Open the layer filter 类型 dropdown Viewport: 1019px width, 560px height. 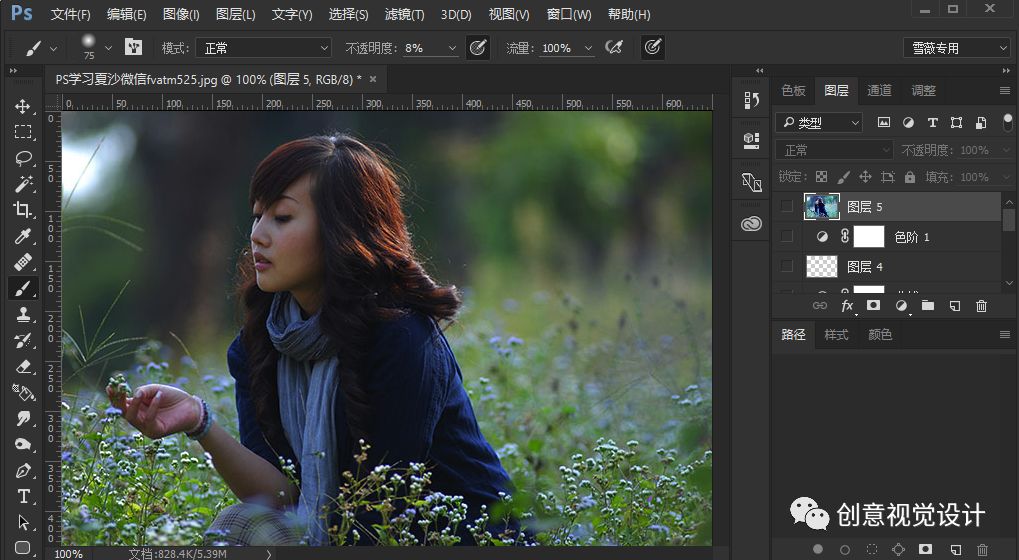pos(819,122)
